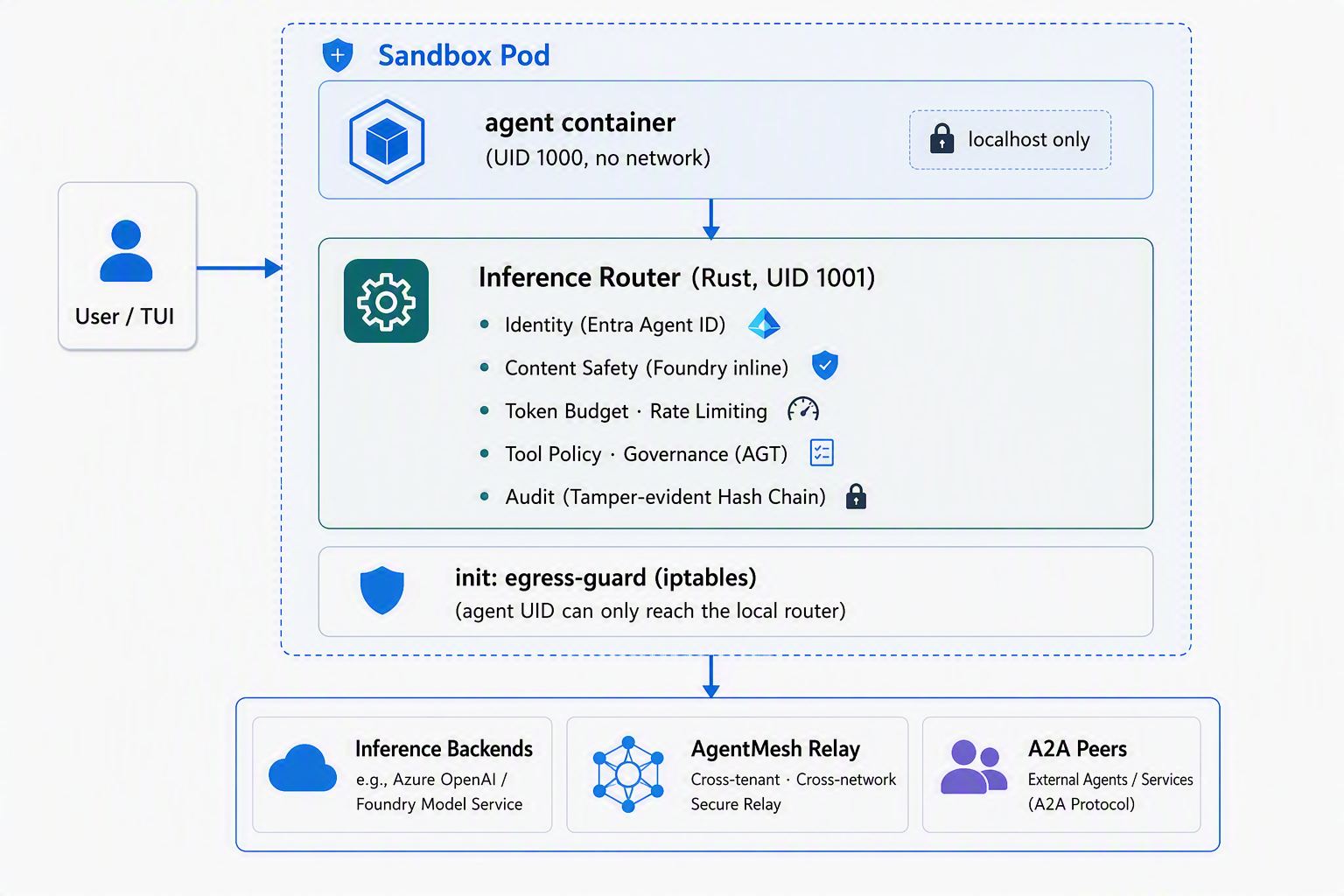The image size is (1344, 896).
Task: Click the A2A Peers people icon
Action: [974, 766]
